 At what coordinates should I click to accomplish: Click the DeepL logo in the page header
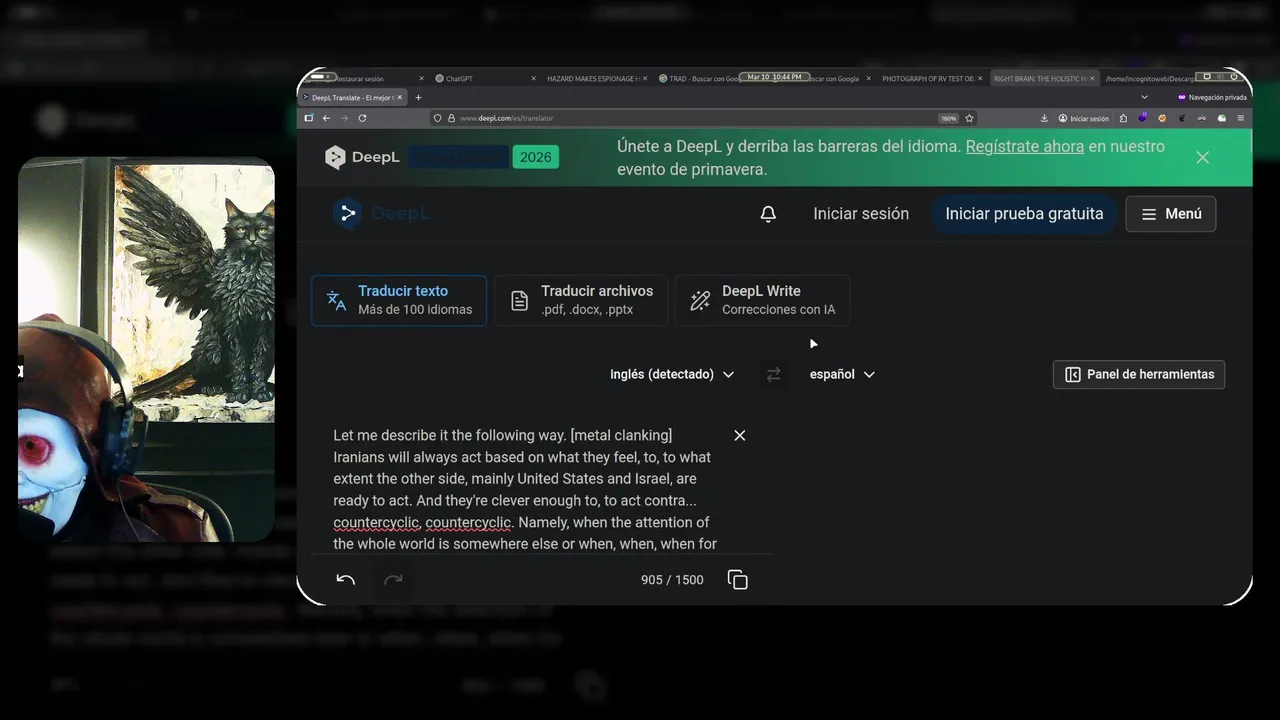tap(381, 213)
